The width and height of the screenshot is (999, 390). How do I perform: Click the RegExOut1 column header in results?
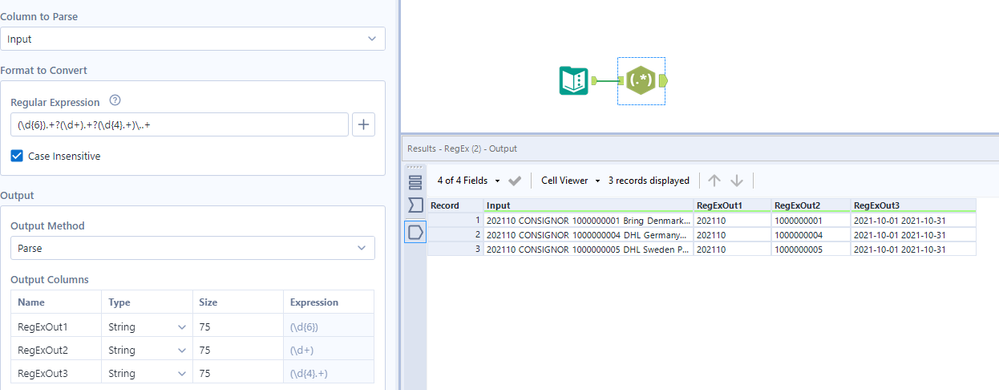732,205
